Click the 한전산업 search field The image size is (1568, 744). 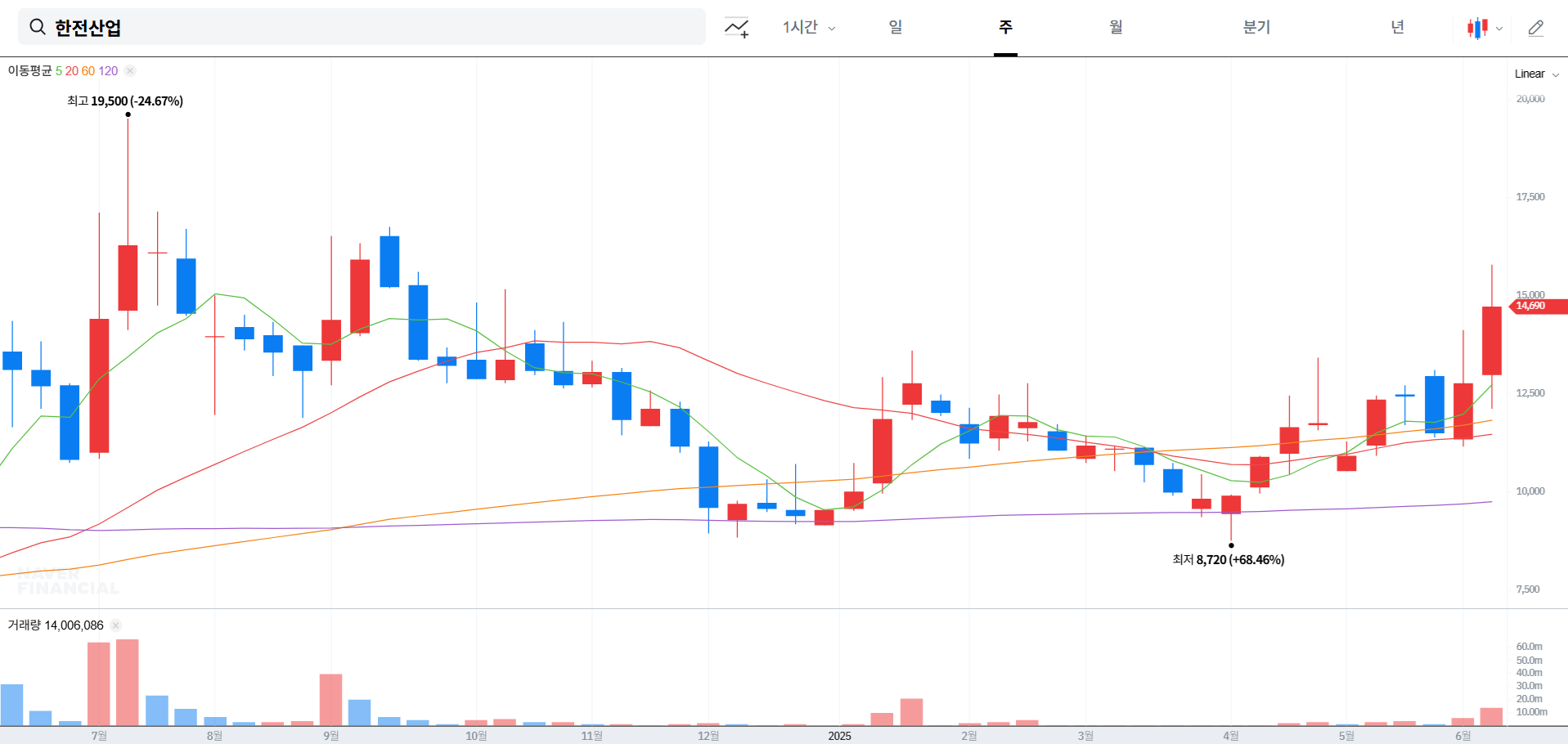(362, 27)
